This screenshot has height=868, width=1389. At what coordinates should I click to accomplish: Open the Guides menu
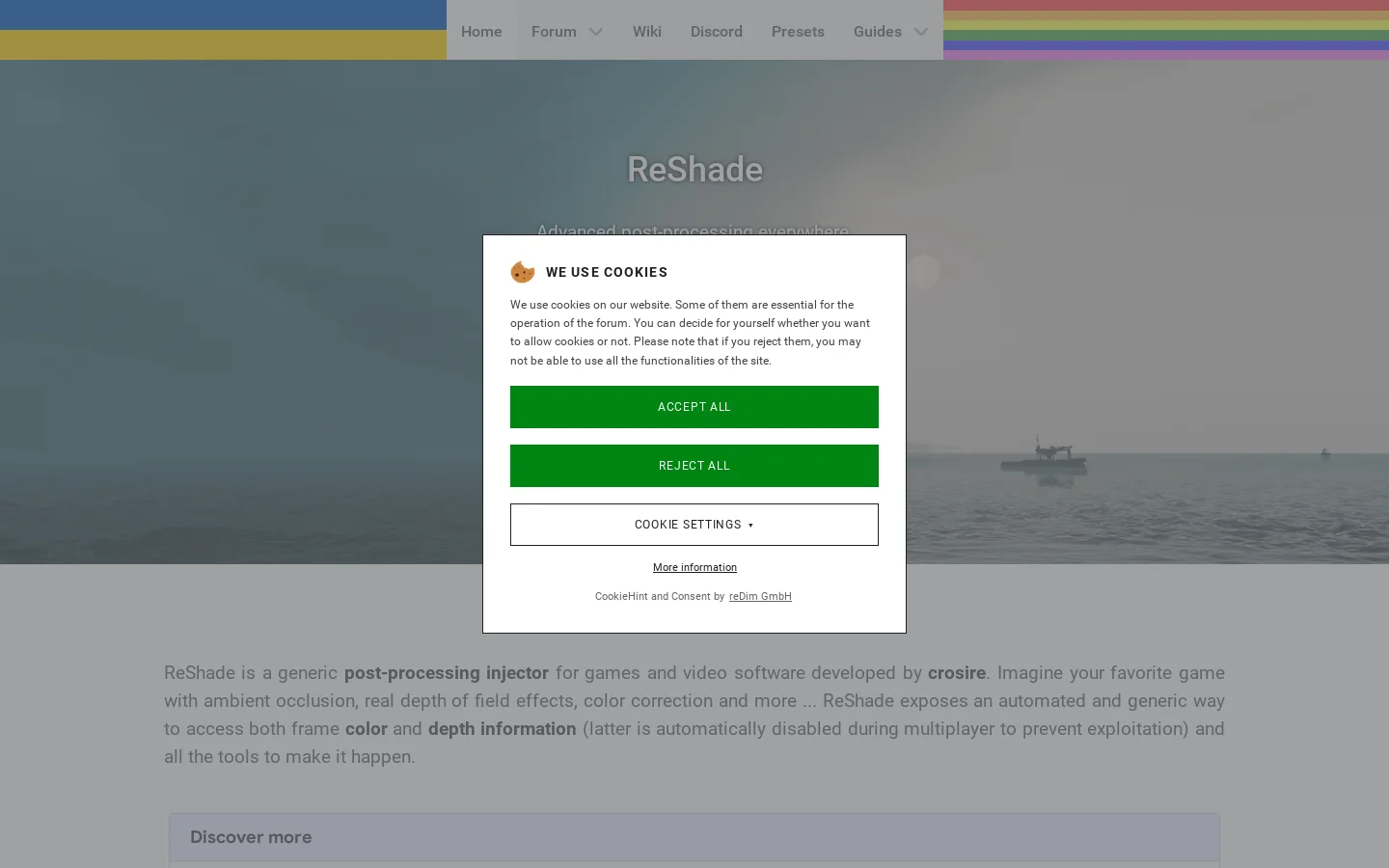(877, 31)
